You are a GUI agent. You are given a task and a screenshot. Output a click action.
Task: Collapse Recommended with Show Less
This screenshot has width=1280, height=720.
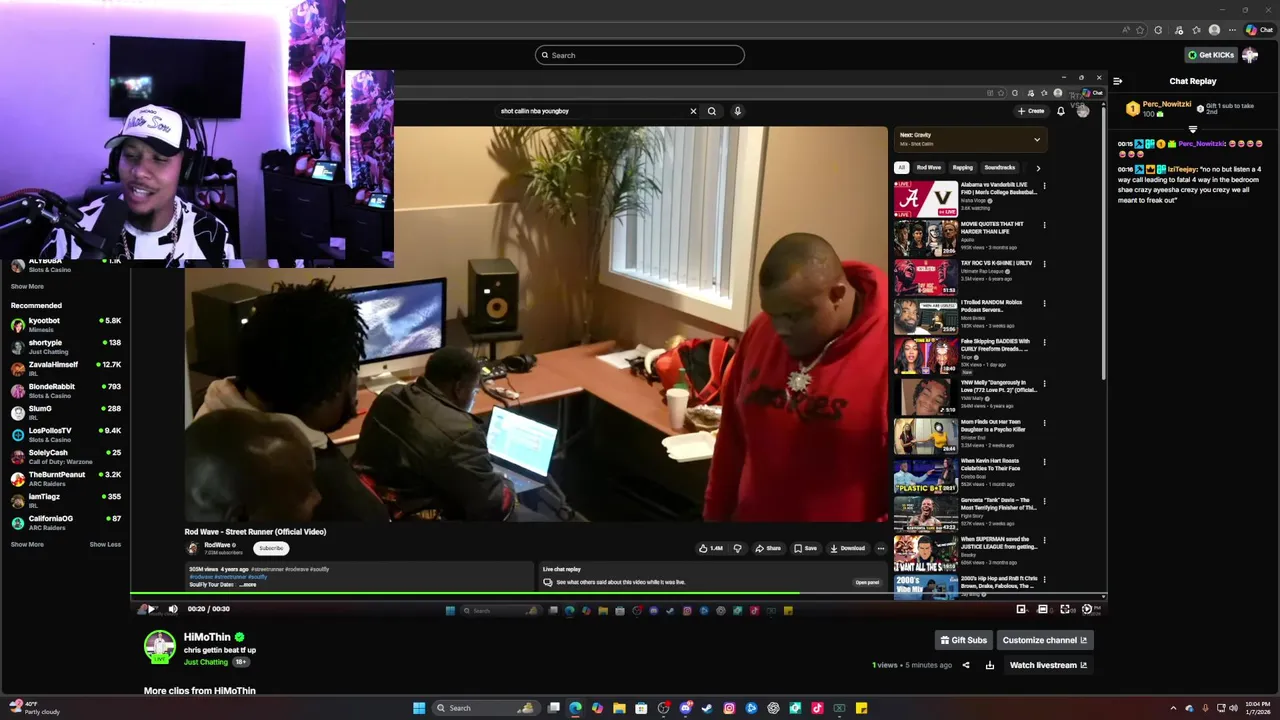pos(105,544)
